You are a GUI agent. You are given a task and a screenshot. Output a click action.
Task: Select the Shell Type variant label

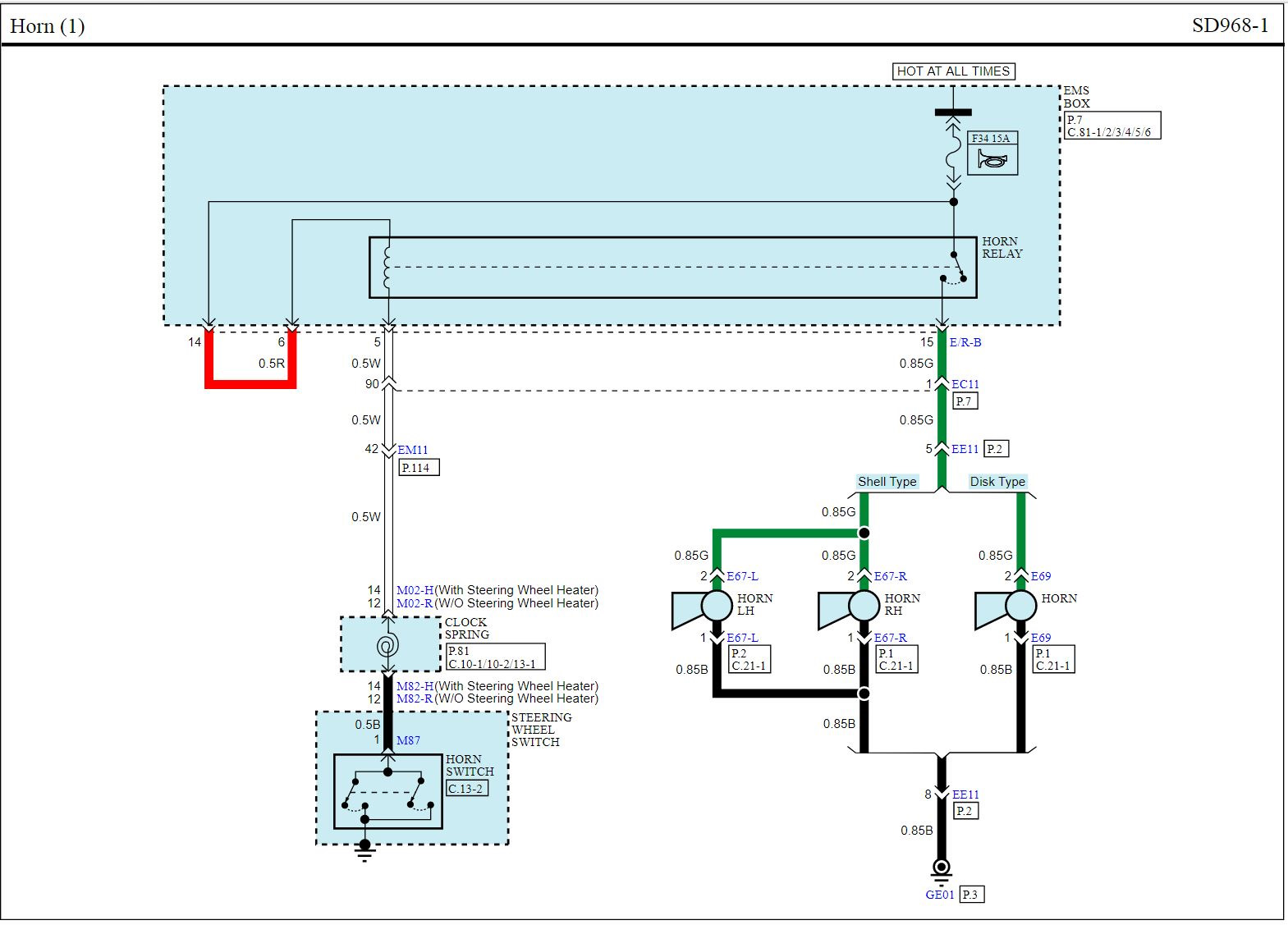[x=887, y=482]
